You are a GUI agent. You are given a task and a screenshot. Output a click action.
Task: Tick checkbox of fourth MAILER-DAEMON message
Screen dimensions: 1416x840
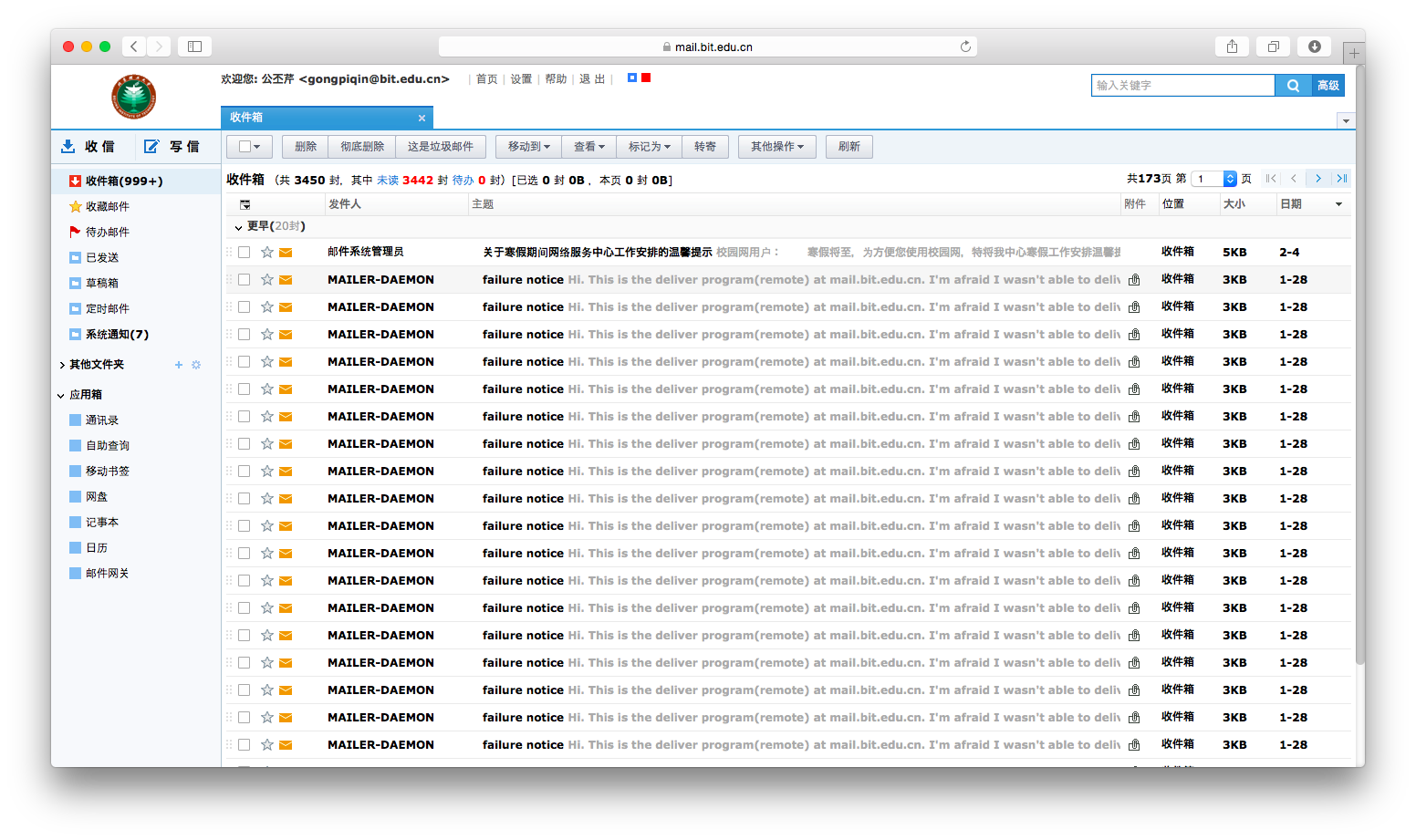[245, 361]
